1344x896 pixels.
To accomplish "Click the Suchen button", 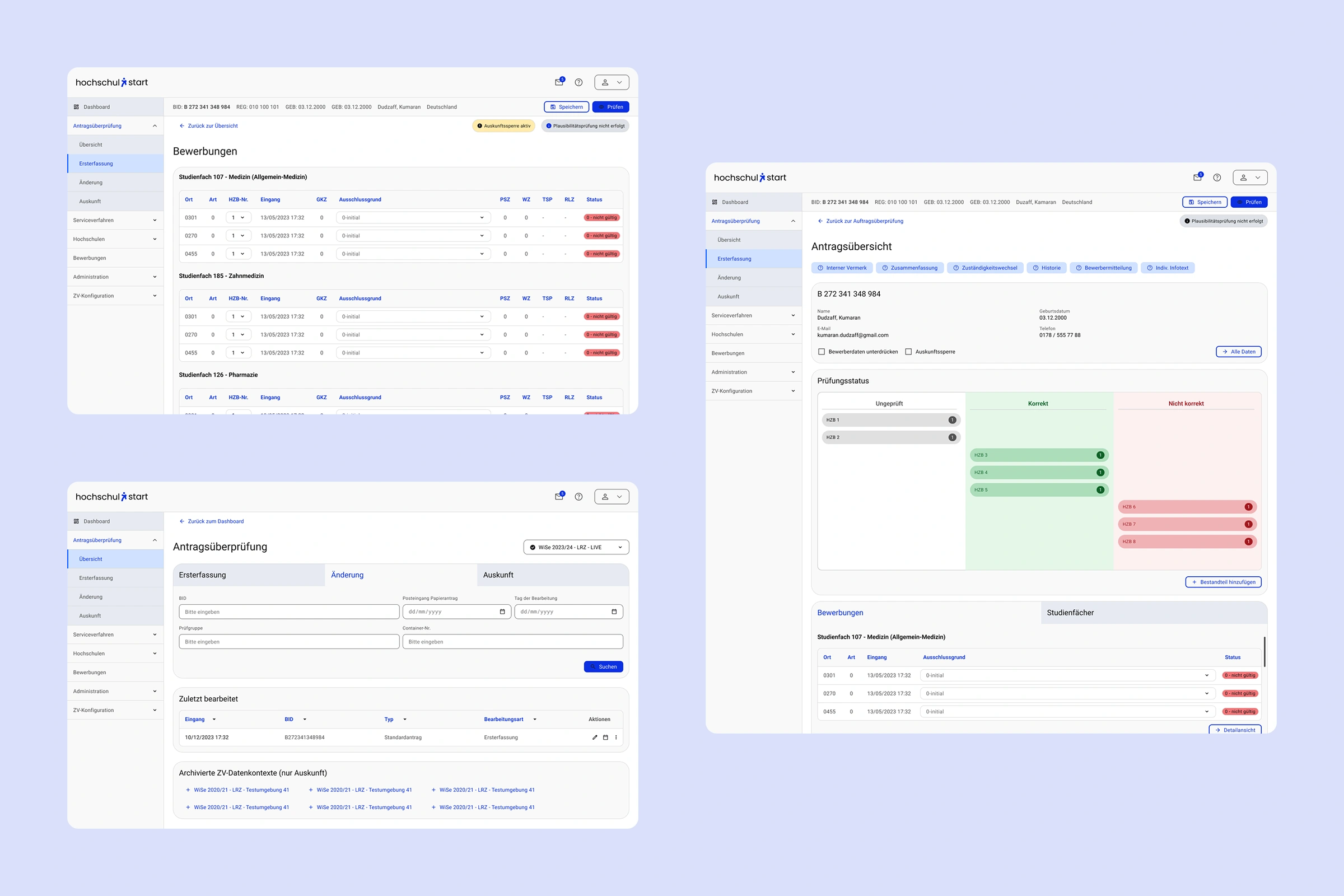I will coord(604,667).
